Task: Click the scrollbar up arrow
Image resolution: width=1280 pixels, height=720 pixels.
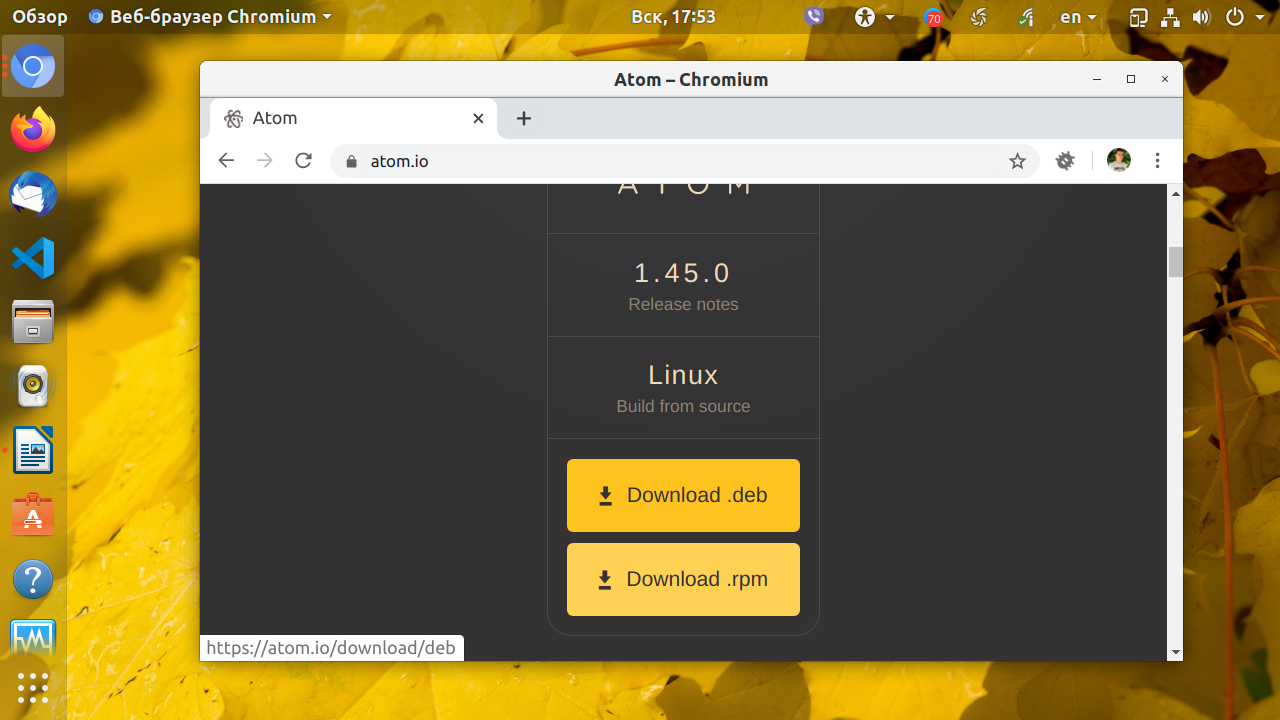Action: pos(1176,193)
